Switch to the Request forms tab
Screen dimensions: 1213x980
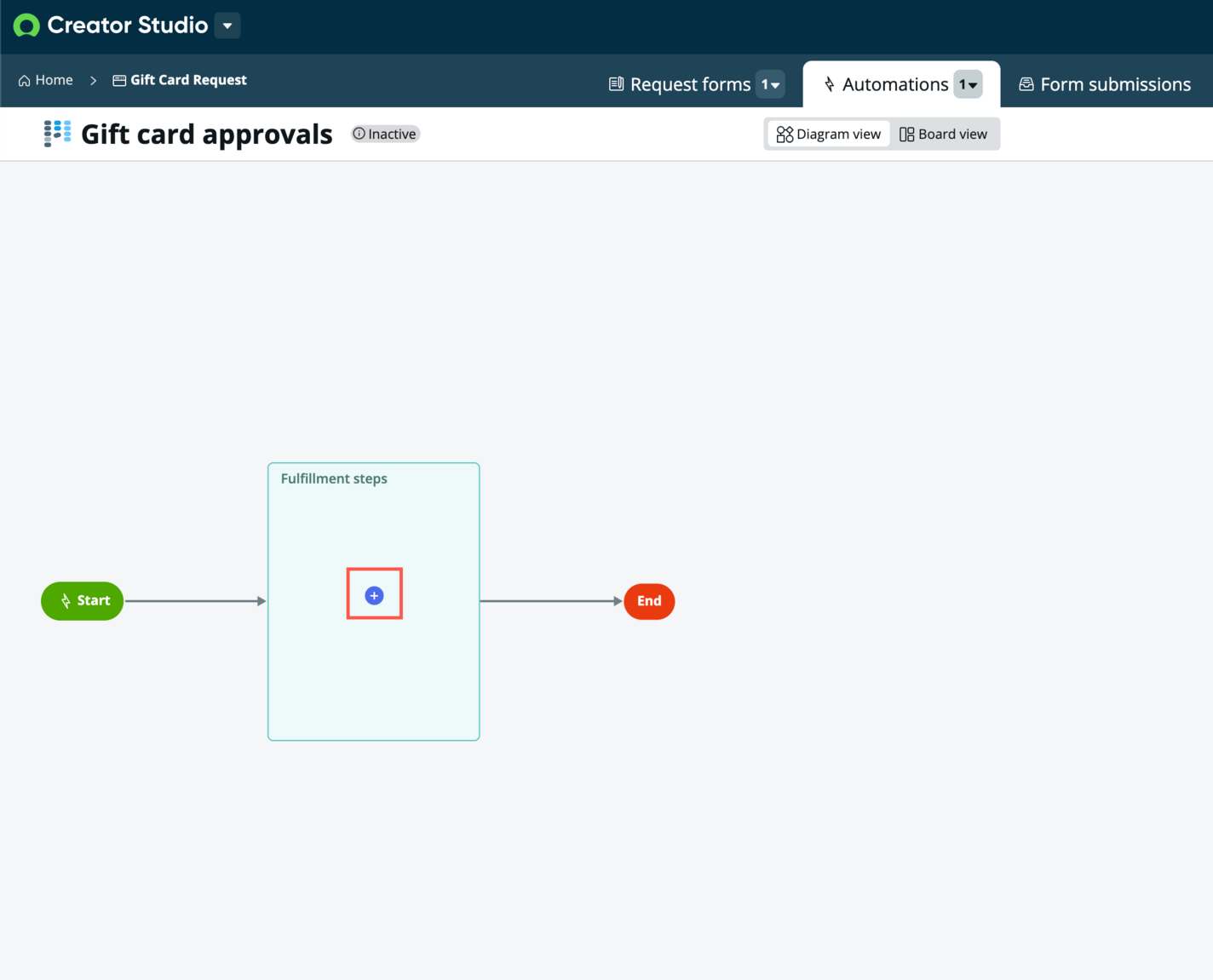point(680,84)
